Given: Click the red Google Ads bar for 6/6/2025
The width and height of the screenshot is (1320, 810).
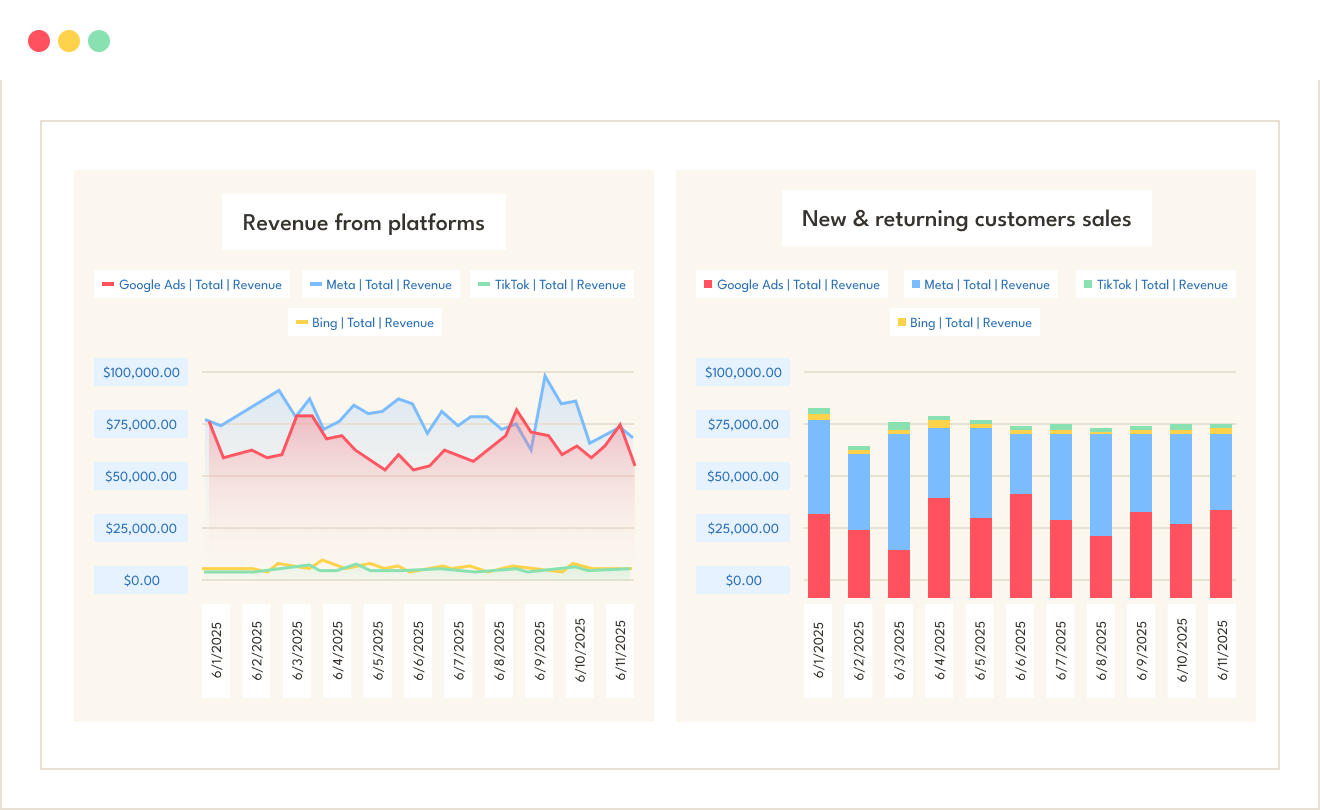Looking at the screenshot, I should pos(1020,545).
